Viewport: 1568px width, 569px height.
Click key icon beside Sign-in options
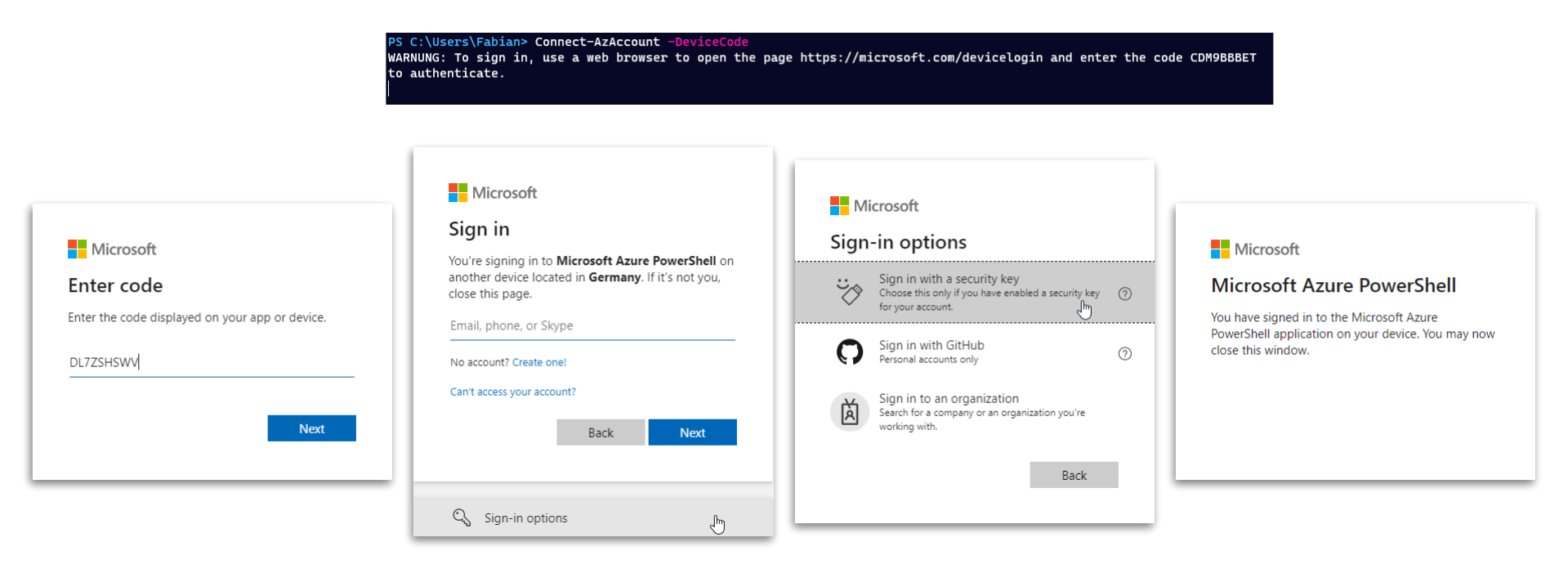coord(462,517)
